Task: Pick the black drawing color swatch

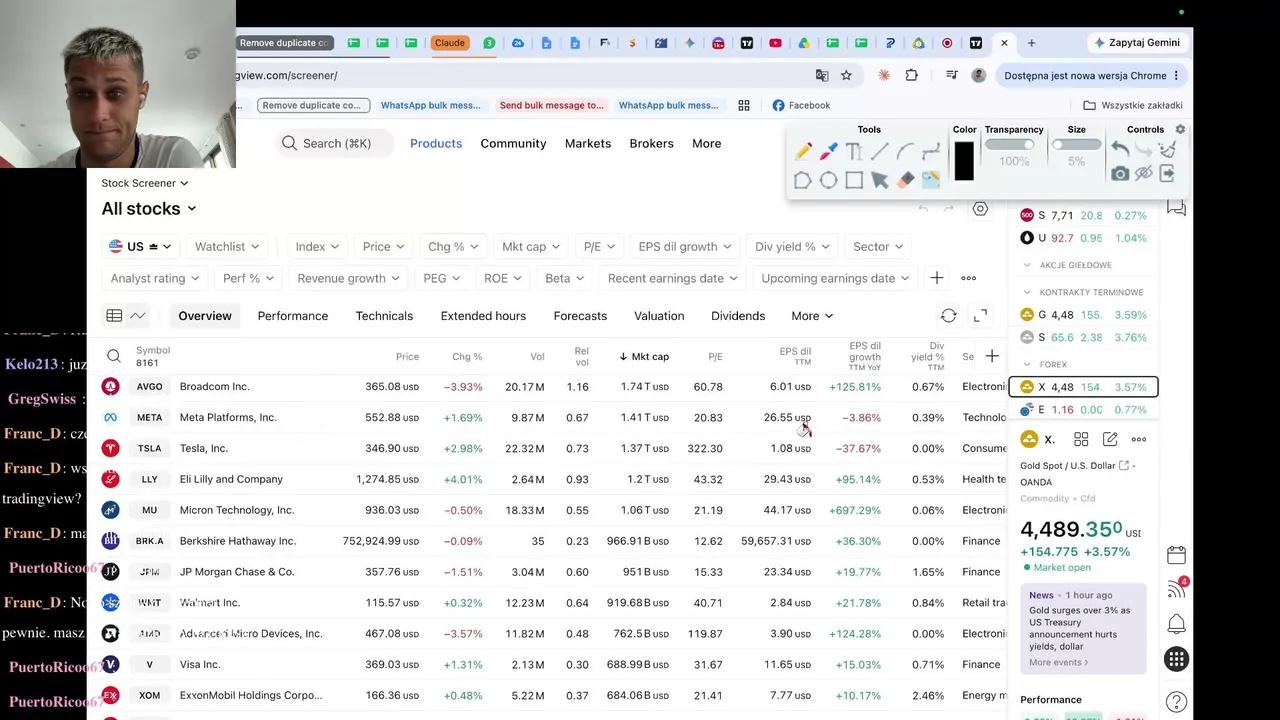Action: pyautogui.click(x=964, y=161)
